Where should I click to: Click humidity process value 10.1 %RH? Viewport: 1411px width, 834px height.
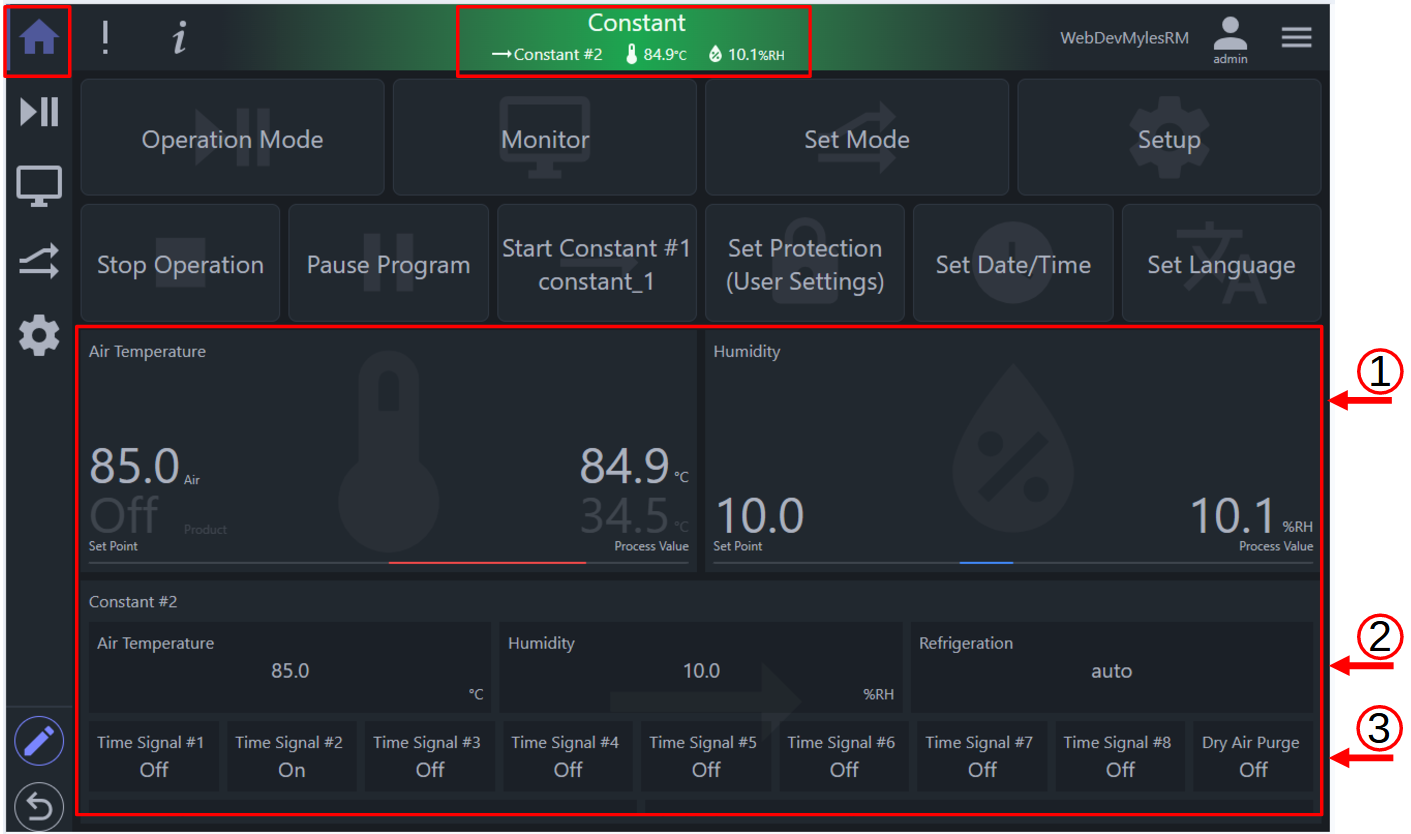coord(1250,516)
